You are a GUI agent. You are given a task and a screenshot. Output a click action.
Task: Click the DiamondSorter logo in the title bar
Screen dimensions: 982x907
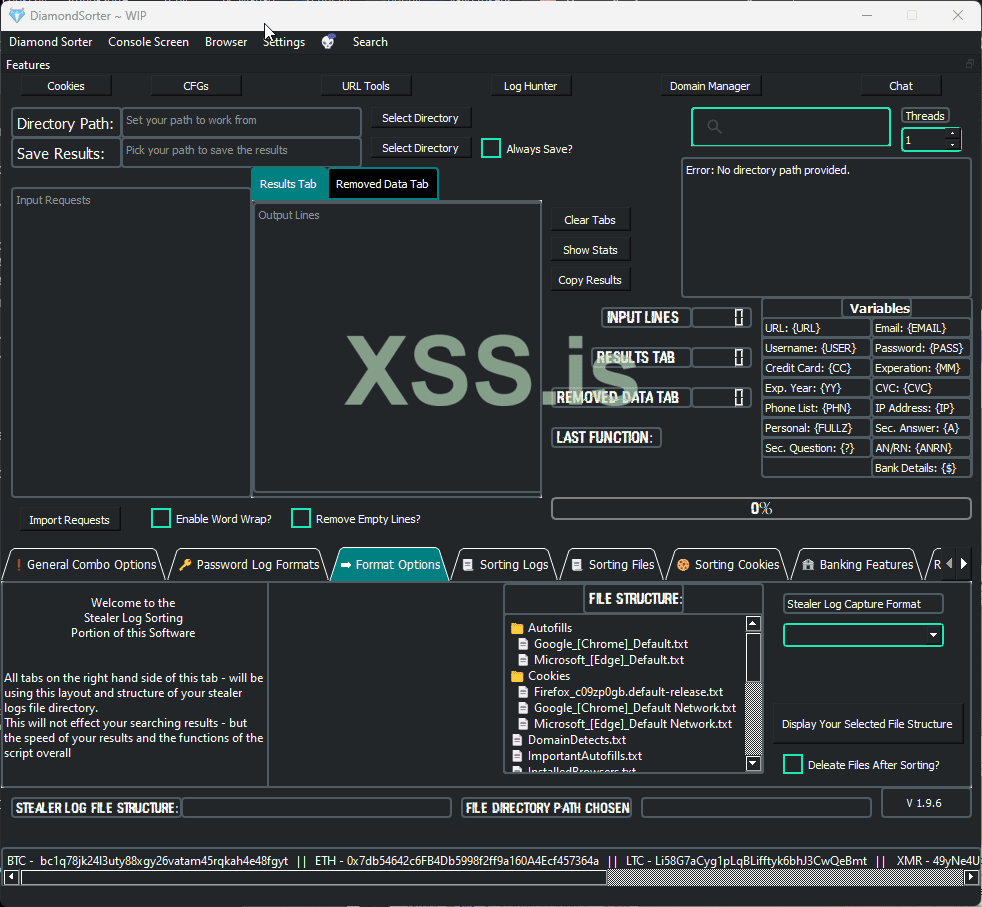coord(17,15)
